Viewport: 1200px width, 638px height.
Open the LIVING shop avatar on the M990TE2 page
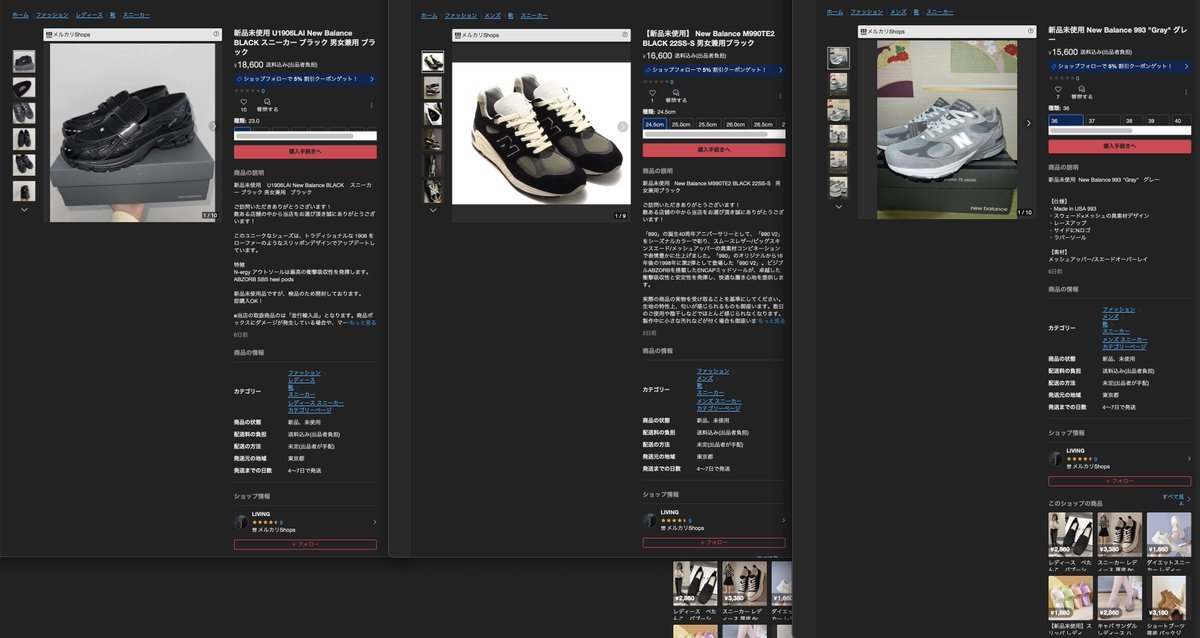650,521
